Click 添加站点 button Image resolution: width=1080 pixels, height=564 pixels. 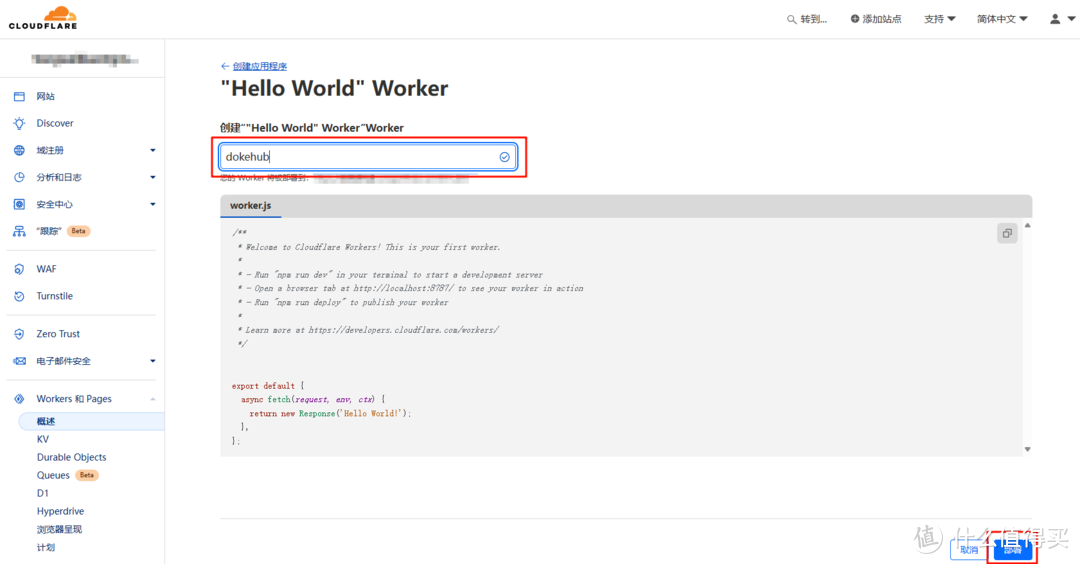(875, 19)
